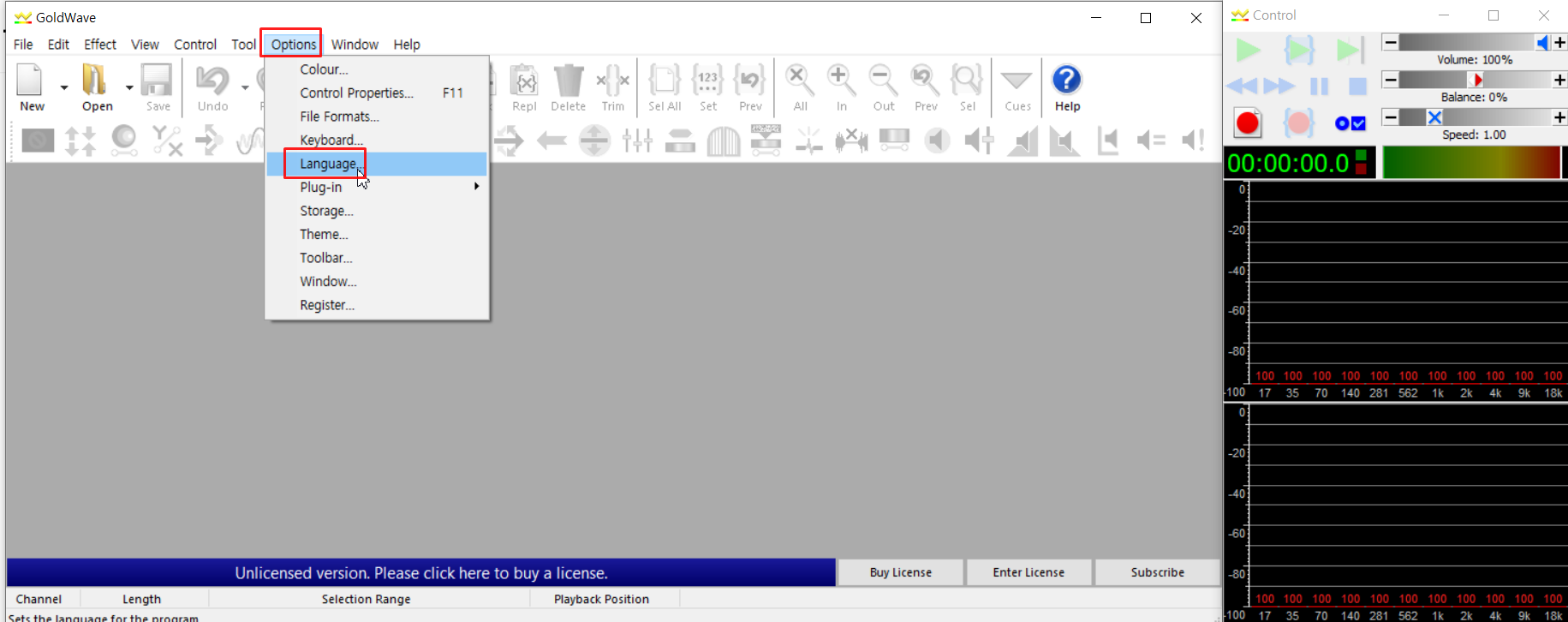Click the reverse left arrow effect icon
Image resolution: width=1568 pixels, height=622 pixels.
click(551, 141)
